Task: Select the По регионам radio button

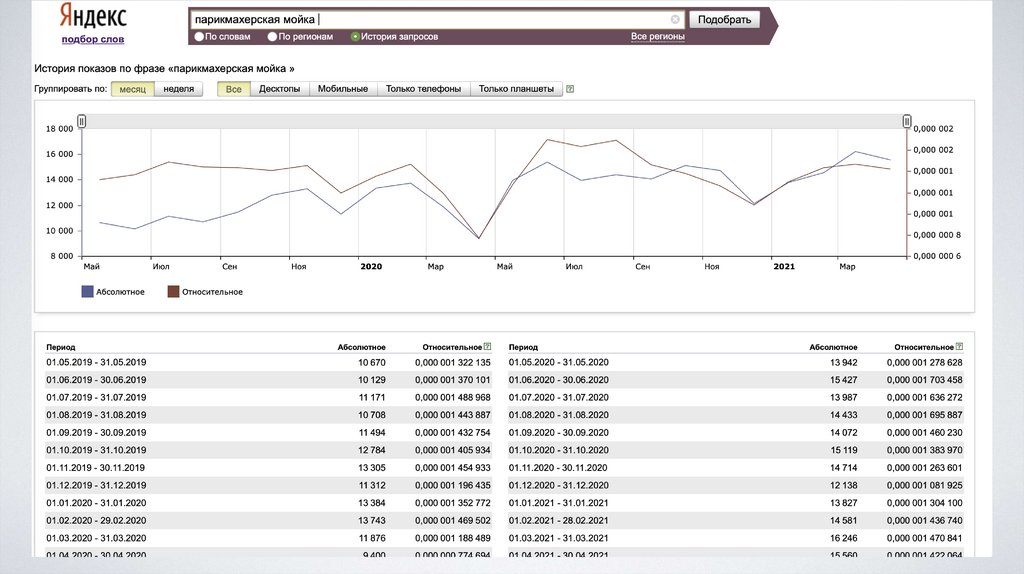Action: point(272,37)
